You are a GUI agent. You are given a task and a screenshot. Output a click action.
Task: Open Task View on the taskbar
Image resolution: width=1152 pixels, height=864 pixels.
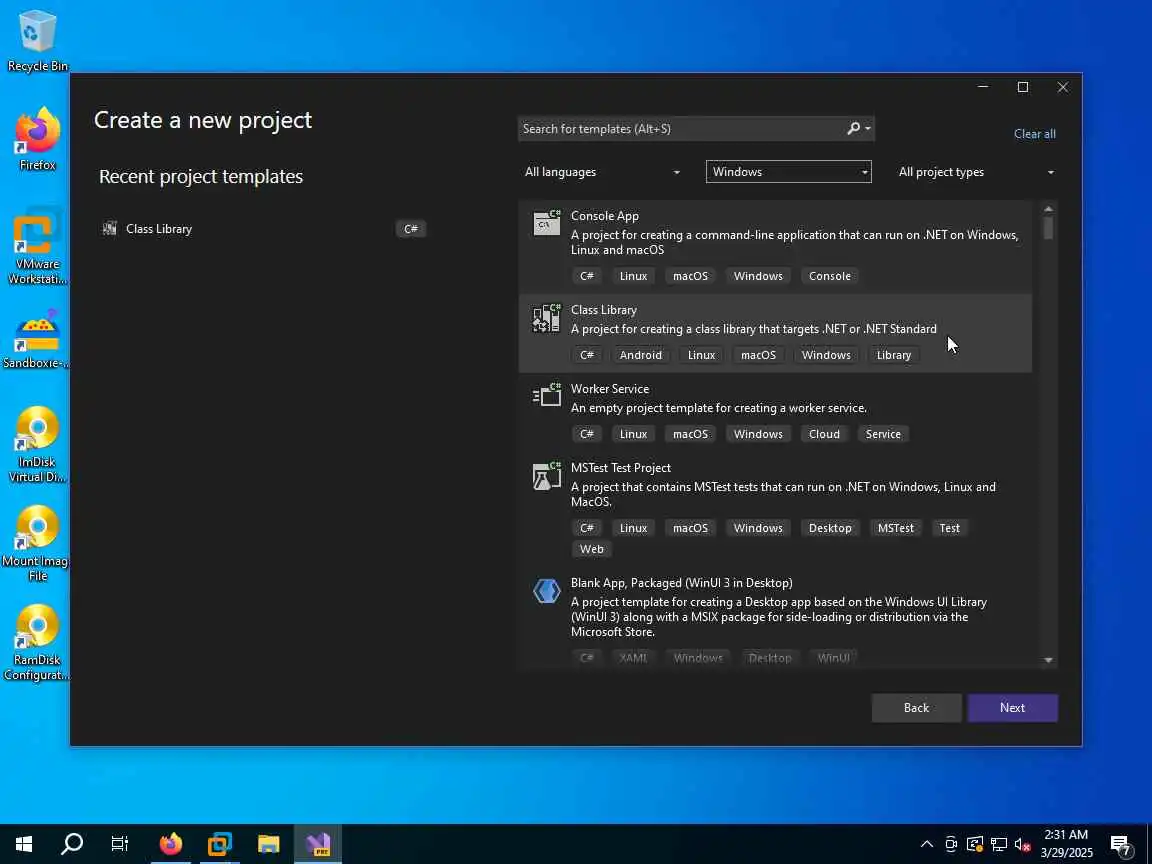coord(120,844)
